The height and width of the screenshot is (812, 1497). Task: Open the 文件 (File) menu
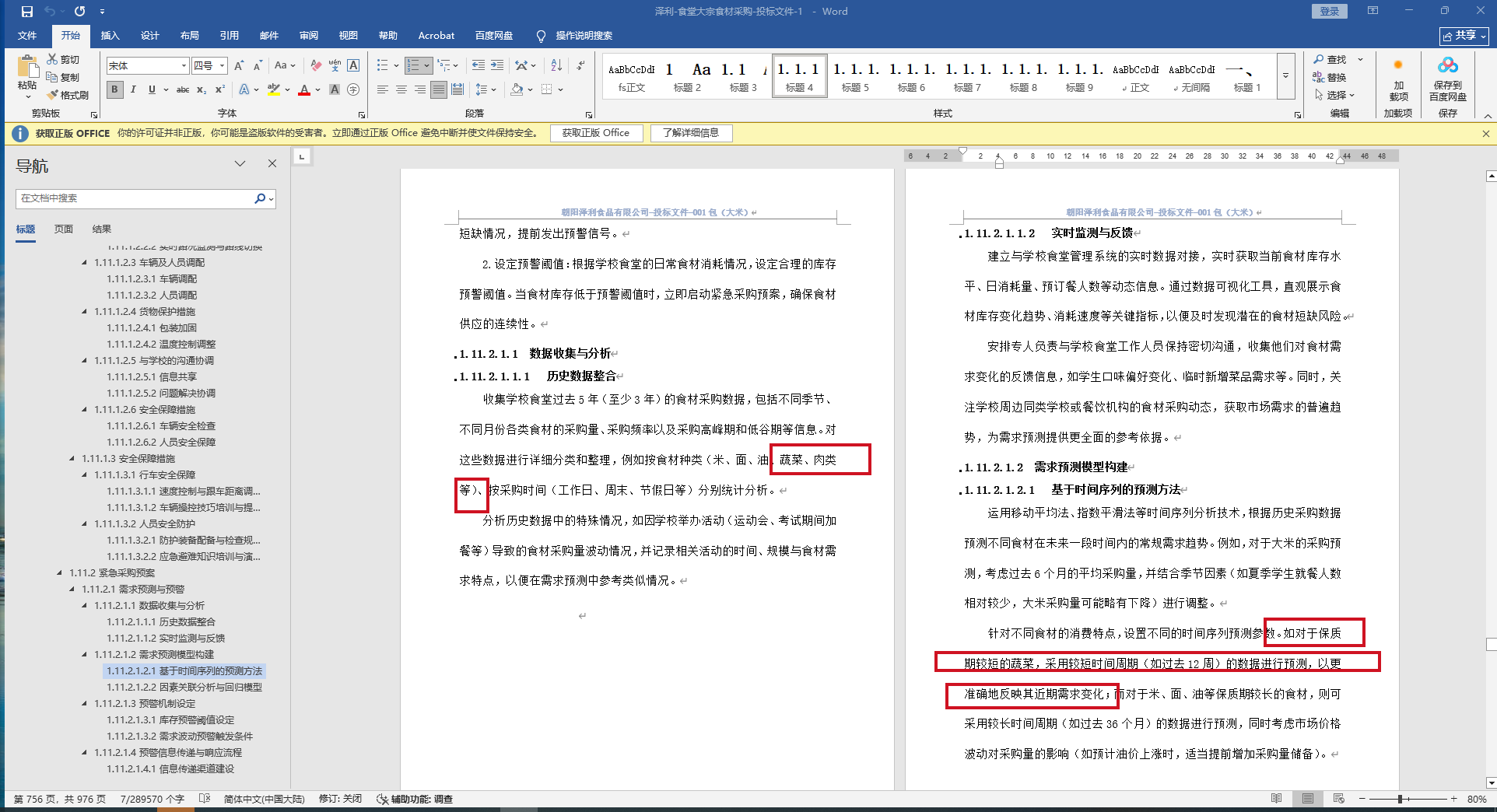click(27, 36)
